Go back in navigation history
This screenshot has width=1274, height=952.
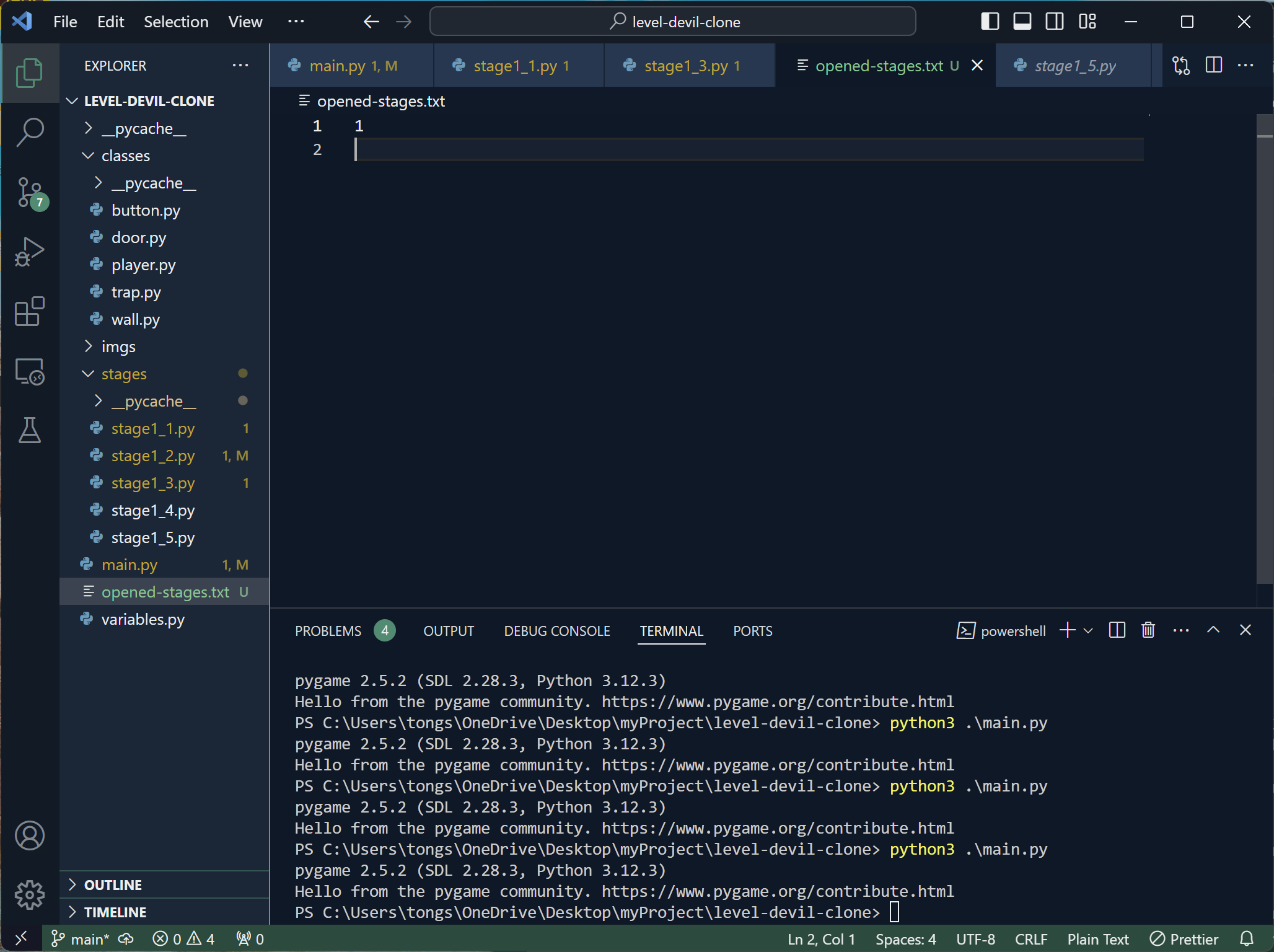click(371, 22)
